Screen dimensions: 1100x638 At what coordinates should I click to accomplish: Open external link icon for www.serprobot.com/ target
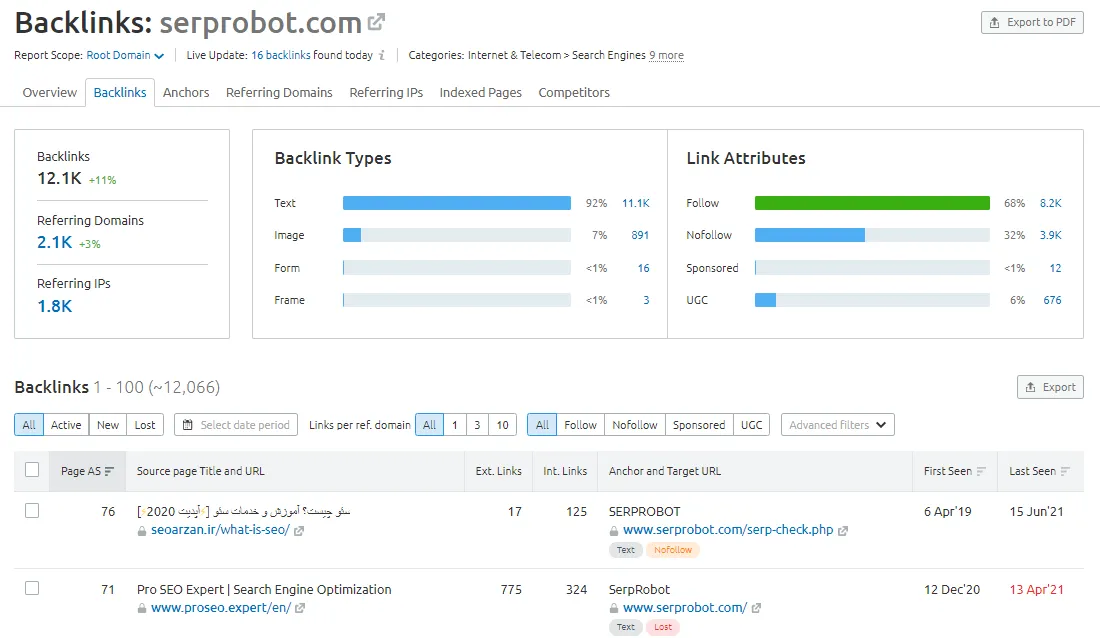pos(756,609)
